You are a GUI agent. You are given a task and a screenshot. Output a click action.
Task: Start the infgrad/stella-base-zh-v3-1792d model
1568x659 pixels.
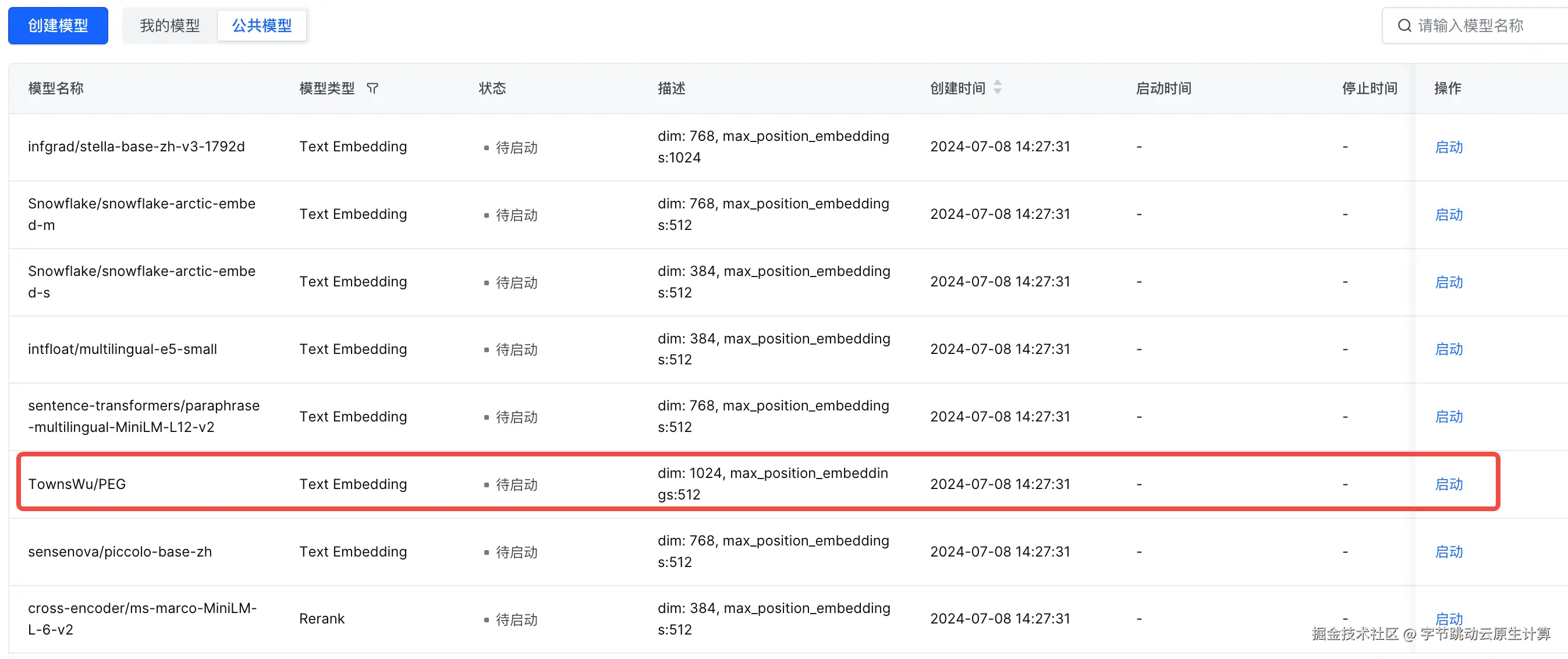[1448, 147]
